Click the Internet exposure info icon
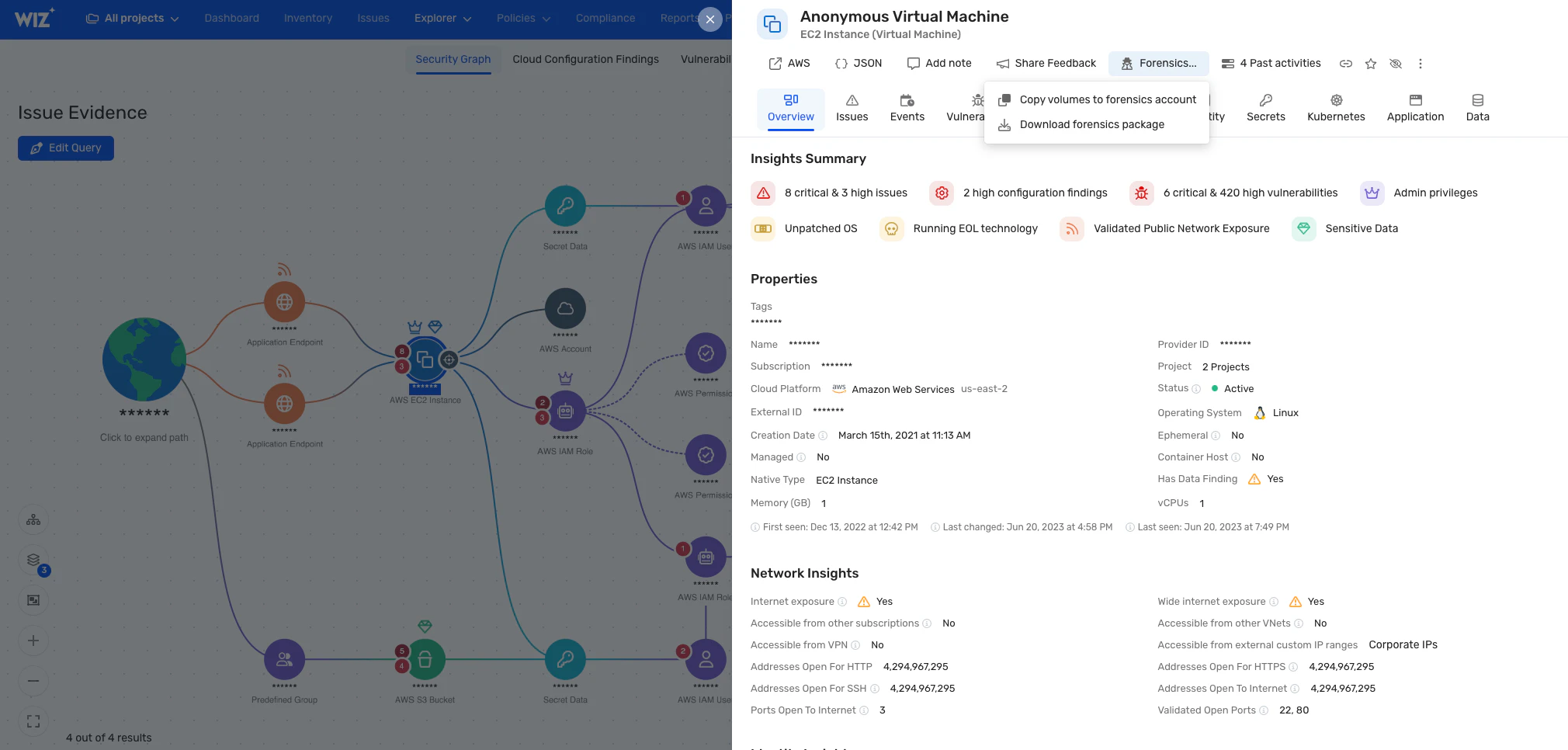The image size is (1568, 750). 842,602
